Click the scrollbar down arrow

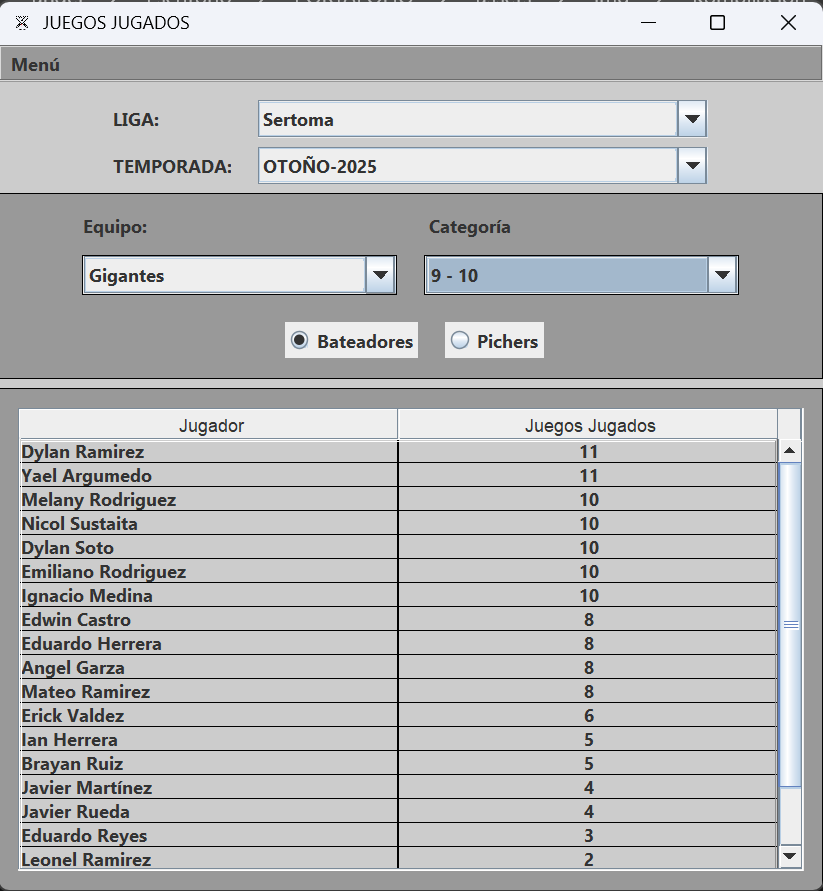click(790, 855)
